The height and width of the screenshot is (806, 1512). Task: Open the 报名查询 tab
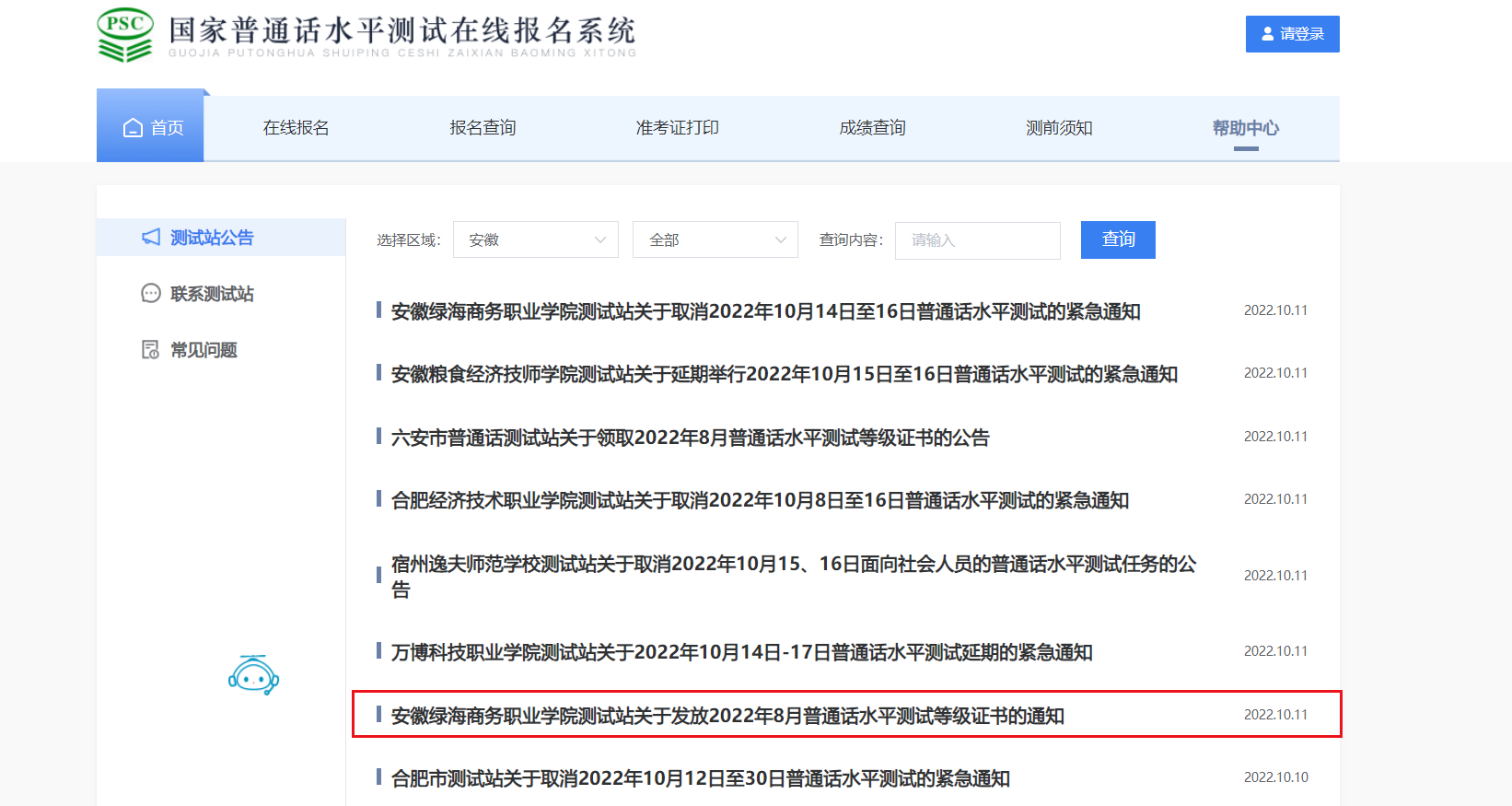pos(483,128)
